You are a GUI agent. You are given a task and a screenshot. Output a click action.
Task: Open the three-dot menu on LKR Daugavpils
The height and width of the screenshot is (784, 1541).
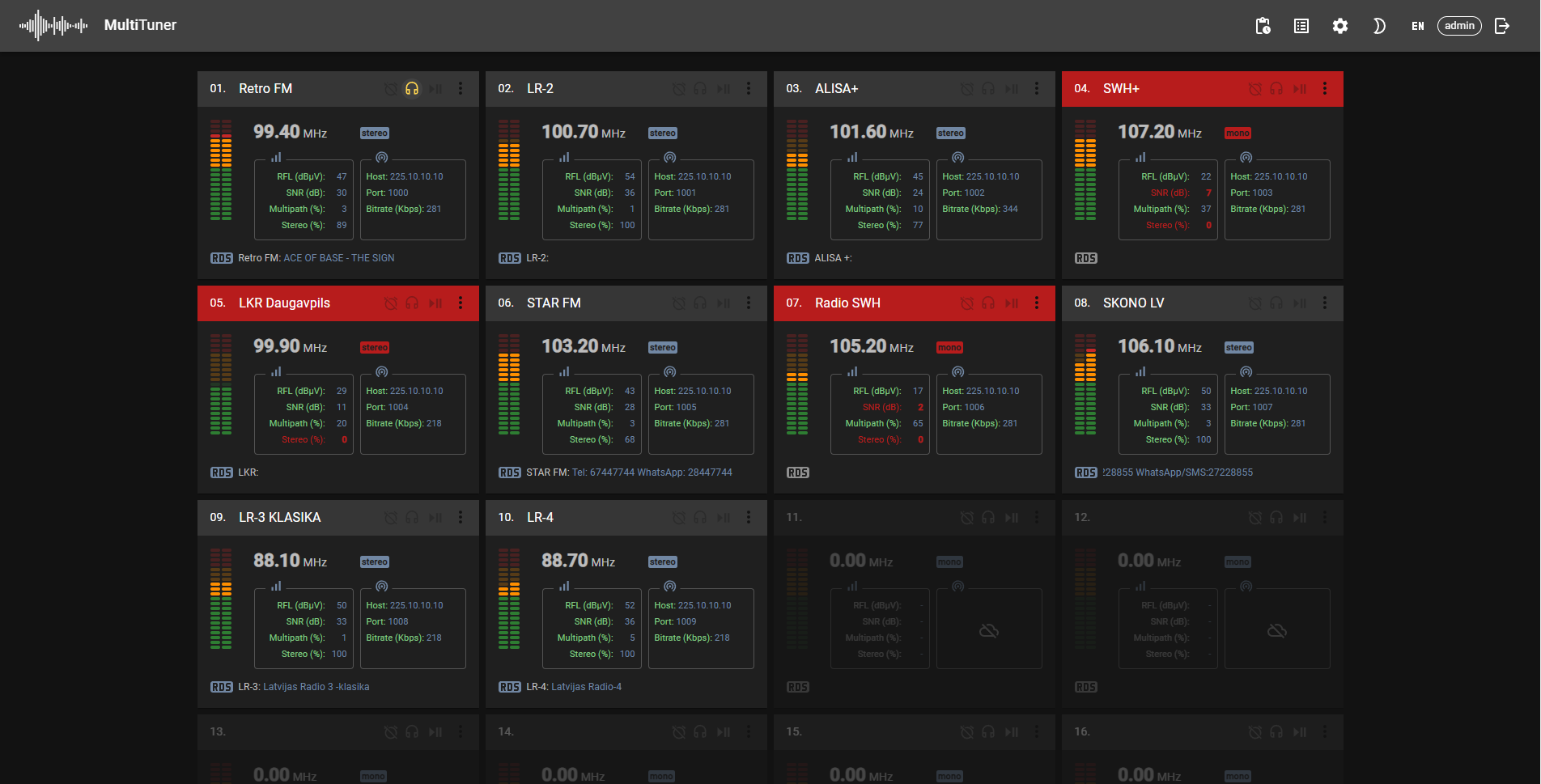click(461, 303)
